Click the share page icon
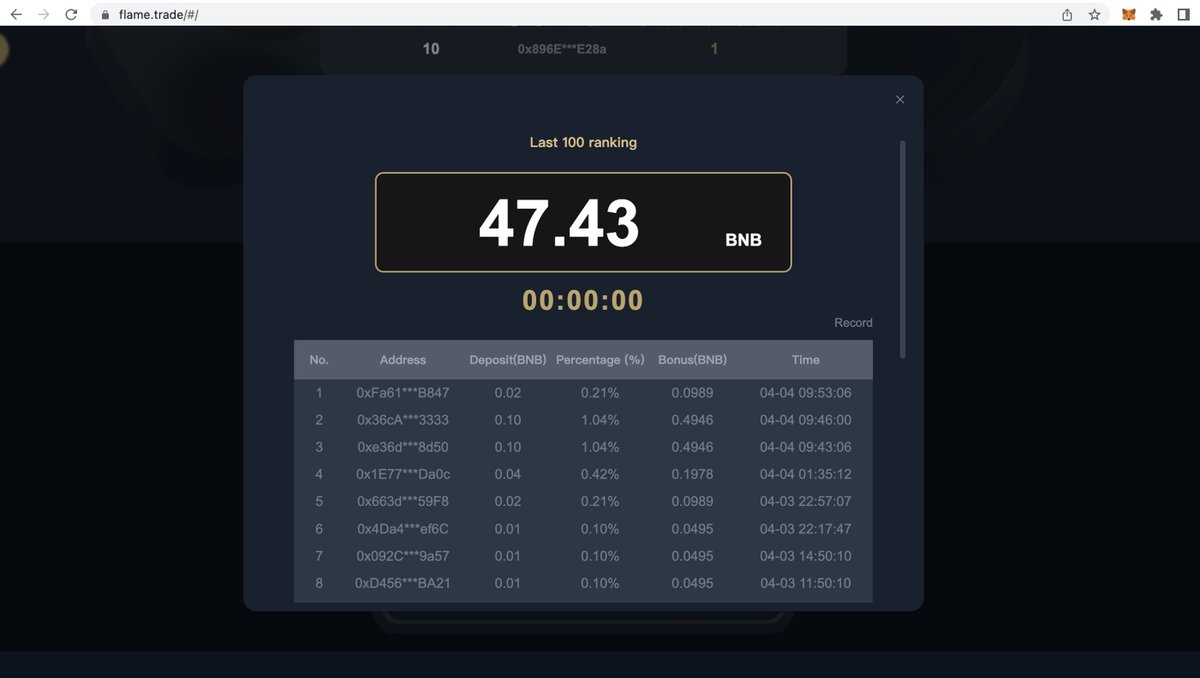The width and height of the screenshot is (1200, 678). coord(1067,15)
